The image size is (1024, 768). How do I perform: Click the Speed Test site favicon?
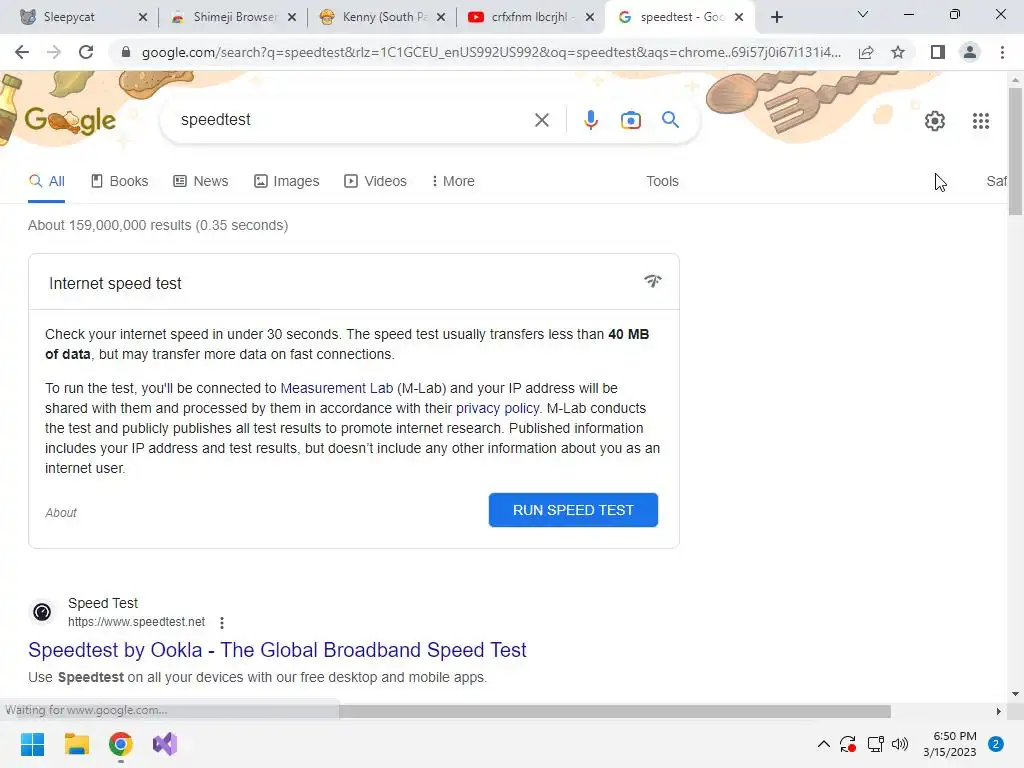(x=42, y=612)
